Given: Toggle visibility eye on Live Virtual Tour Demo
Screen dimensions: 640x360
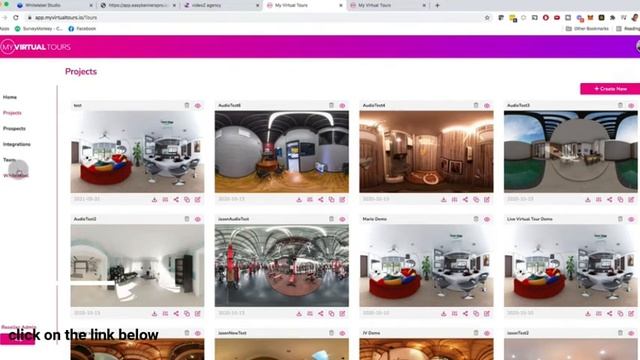Looking at the screenshot, I should tap(631, 220).
